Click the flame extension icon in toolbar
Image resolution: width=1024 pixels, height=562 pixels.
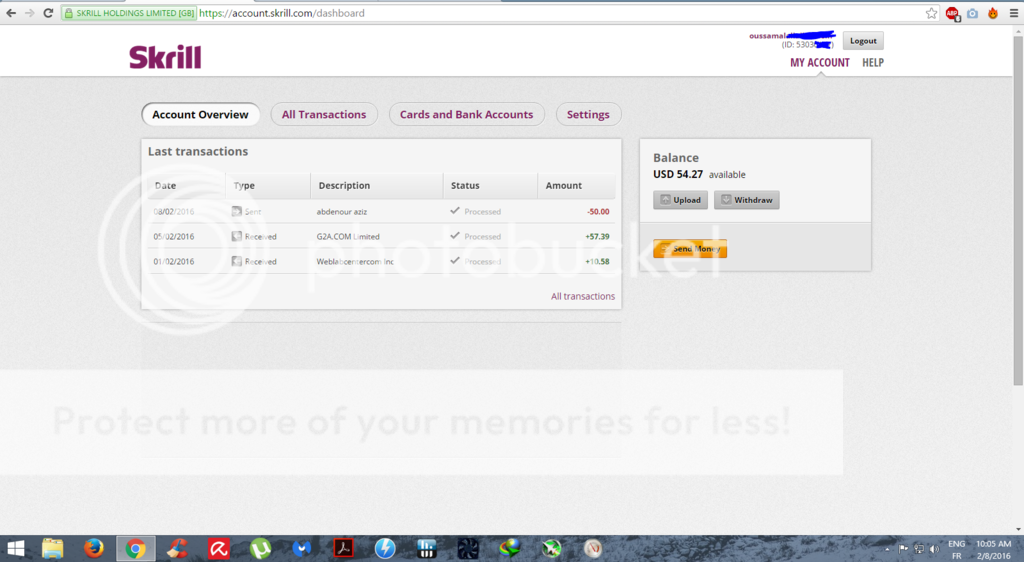point(993,13)
